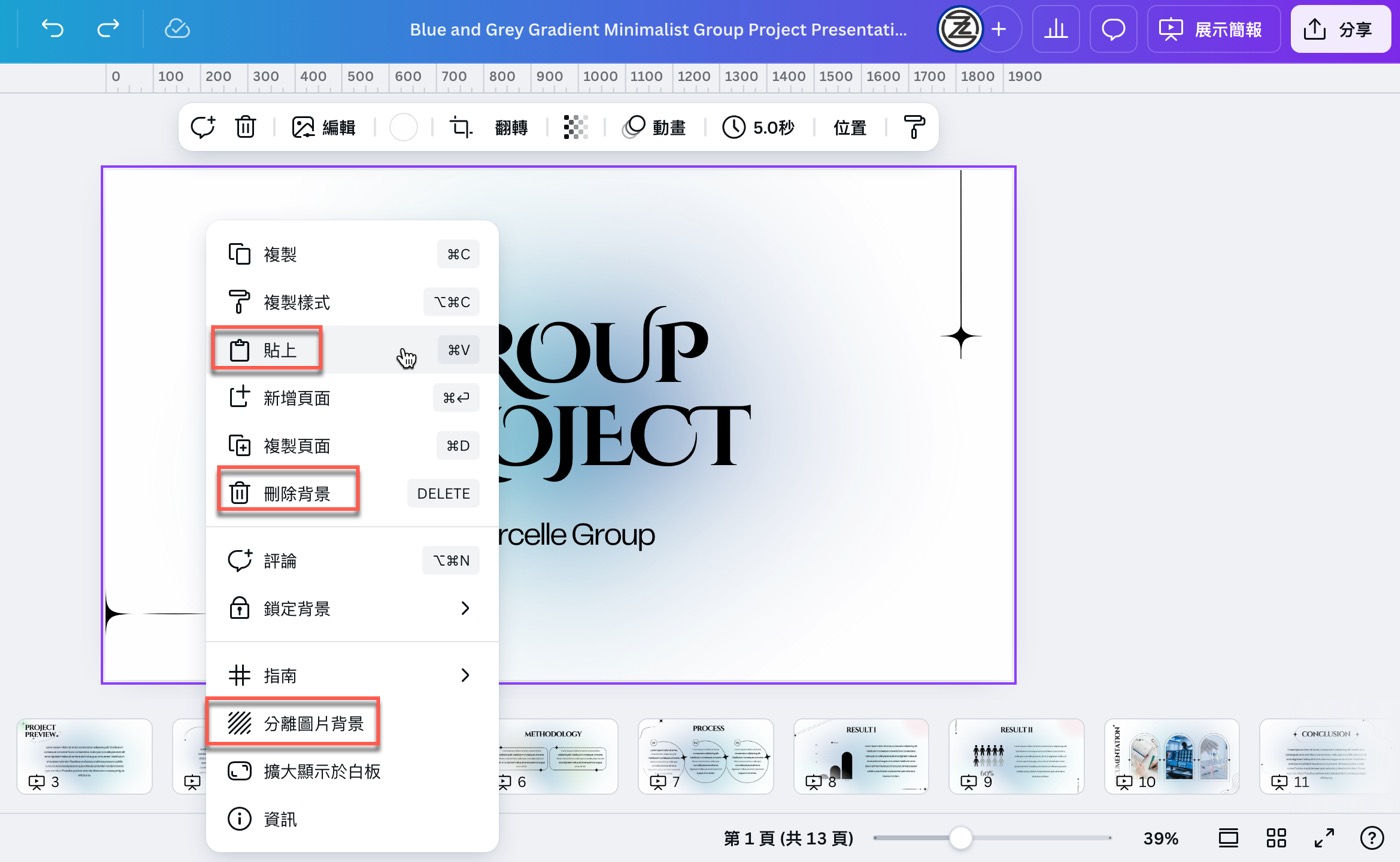Click 第 1 頁 (共 13 頁) page indicator
This screenshot has width=1400, height=862.
point(788,838)
